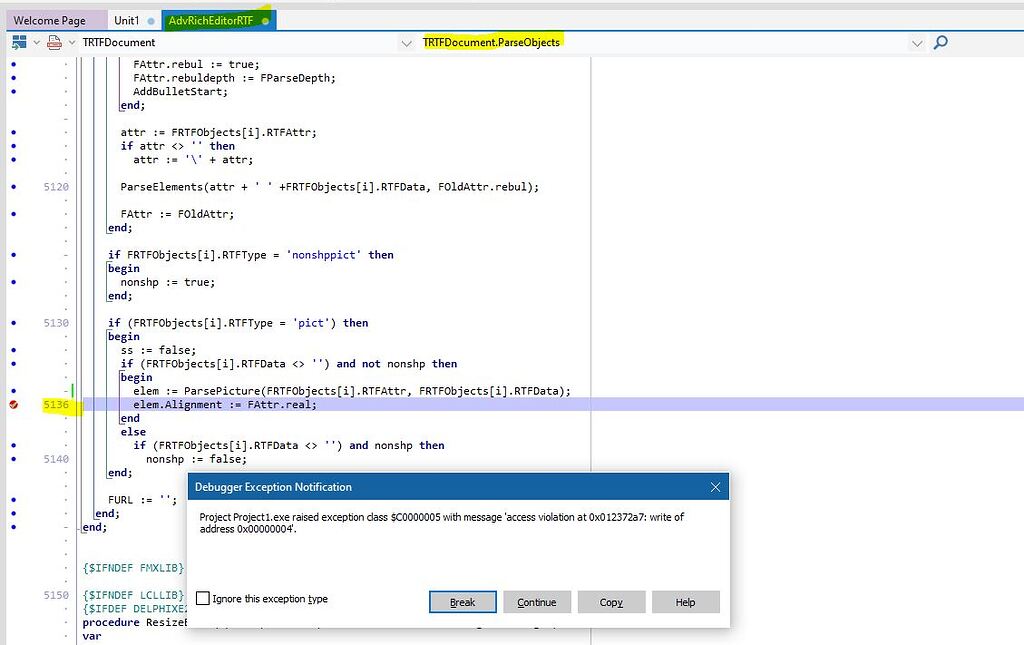1024x645 pixels.
Task: Click line number 5130 in the gutter
Action: (x=56, y=323)
